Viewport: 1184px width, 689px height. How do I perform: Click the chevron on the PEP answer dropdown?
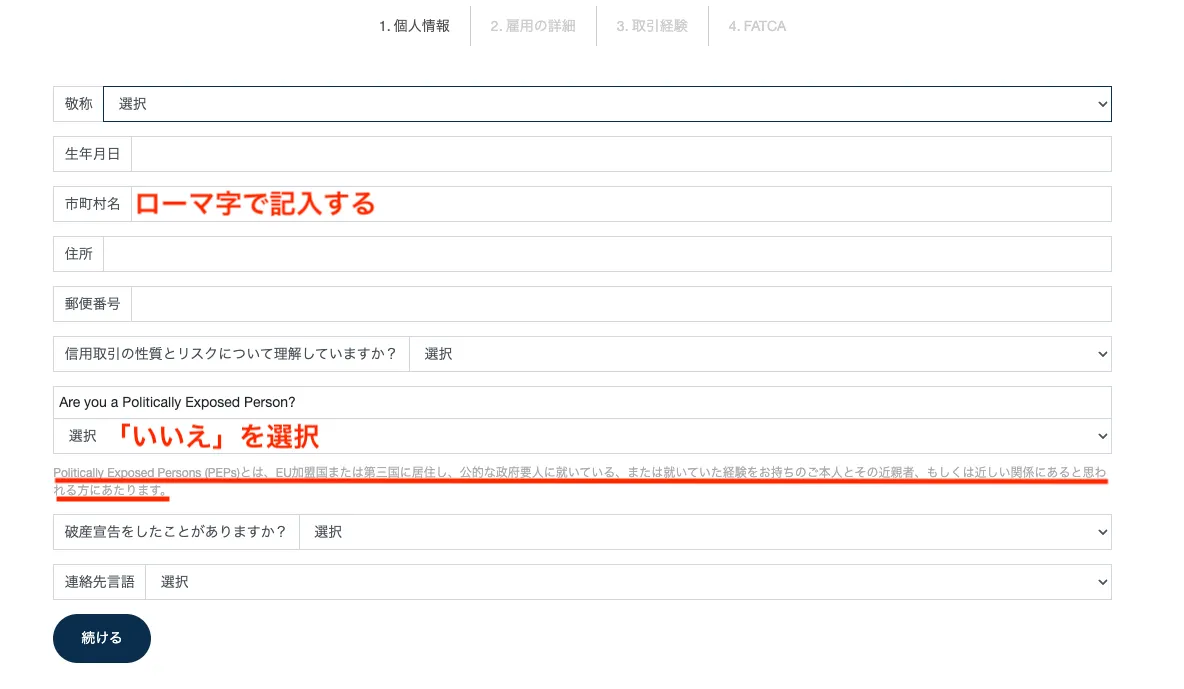(x=1101, y=436)
